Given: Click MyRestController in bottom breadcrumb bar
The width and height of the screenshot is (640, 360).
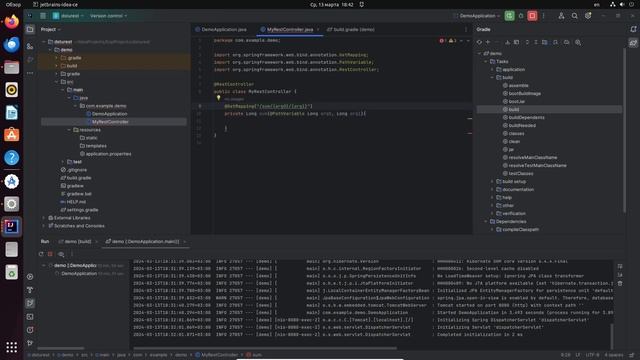Looking at the screenshot, I should pyautogui.click(x=219, y=355).
